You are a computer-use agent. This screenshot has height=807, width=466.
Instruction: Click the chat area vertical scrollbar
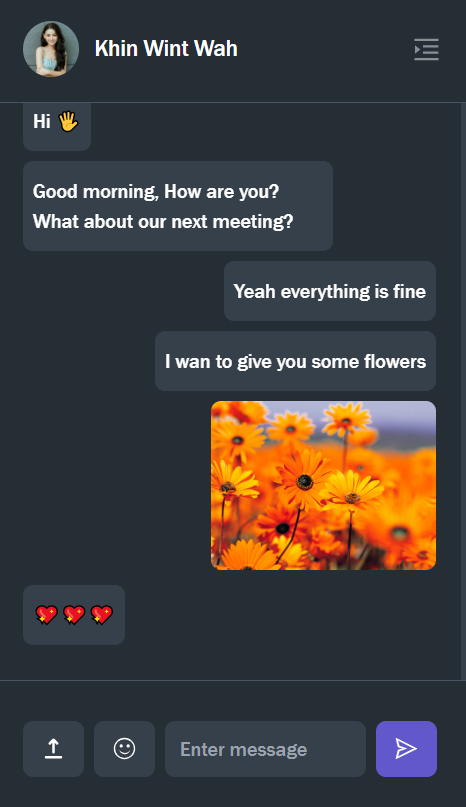pos(463,391)
